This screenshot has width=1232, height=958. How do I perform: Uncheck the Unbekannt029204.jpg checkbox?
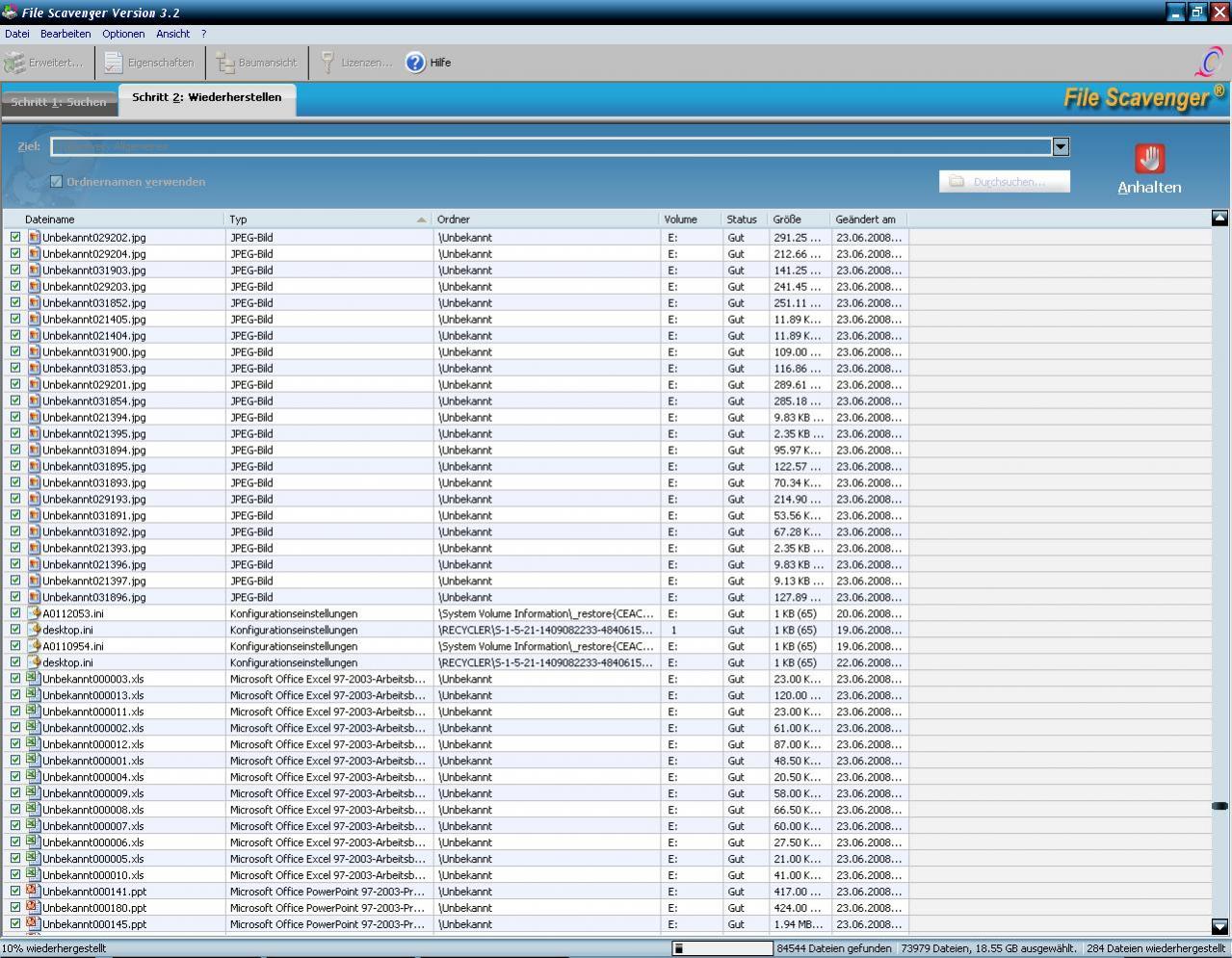coord(15,253)
